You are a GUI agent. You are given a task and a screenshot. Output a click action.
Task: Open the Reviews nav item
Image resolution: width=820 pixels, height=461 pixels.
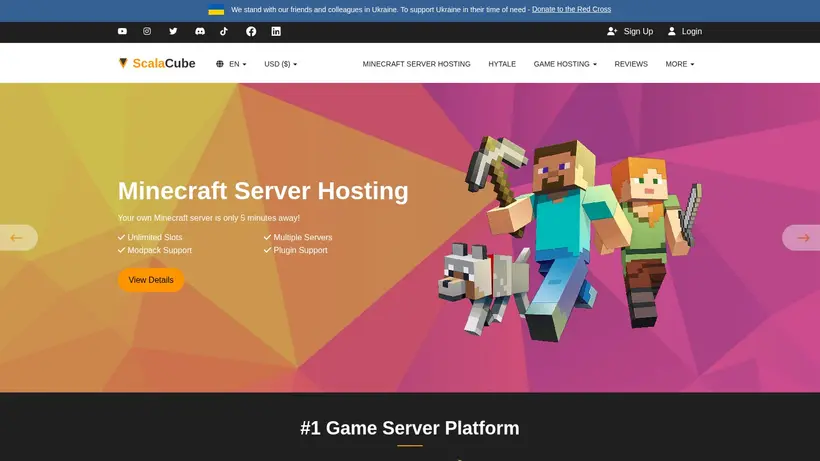[631, 64]
